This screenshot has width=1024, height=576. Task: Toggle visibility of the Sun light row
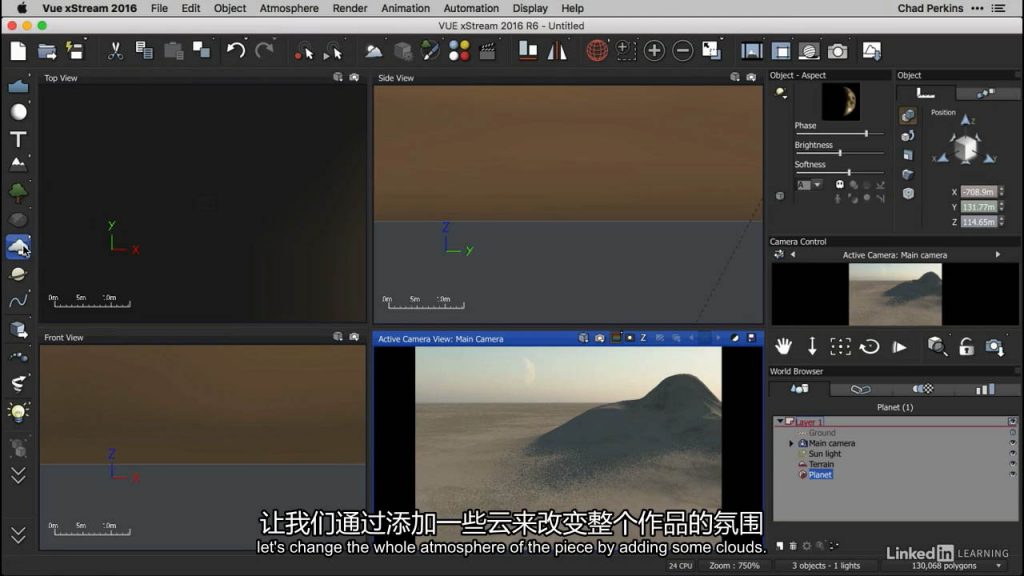point(1012,454)
